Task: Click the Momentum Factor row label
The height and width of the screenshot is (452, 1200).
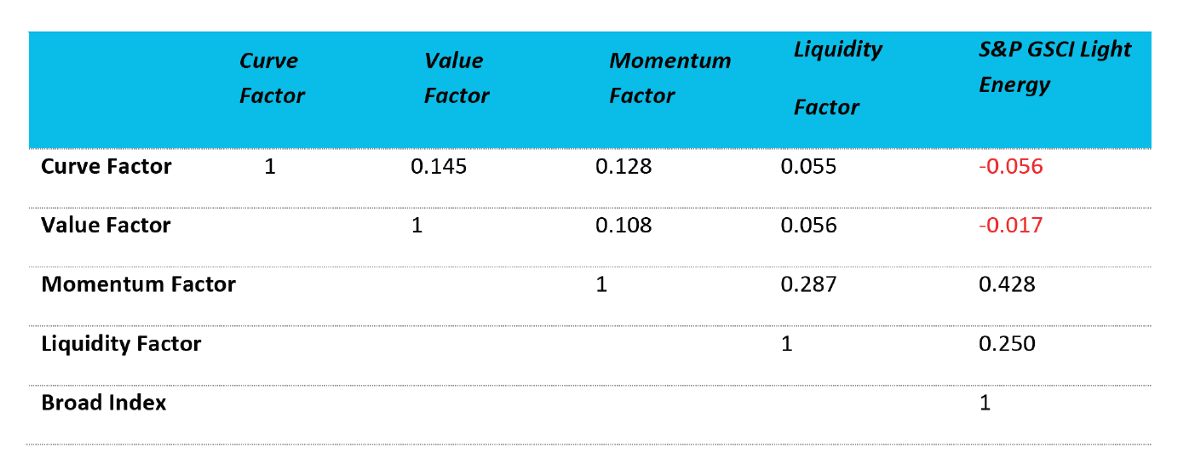Action: pyautogui.click(x=138, y=285)
